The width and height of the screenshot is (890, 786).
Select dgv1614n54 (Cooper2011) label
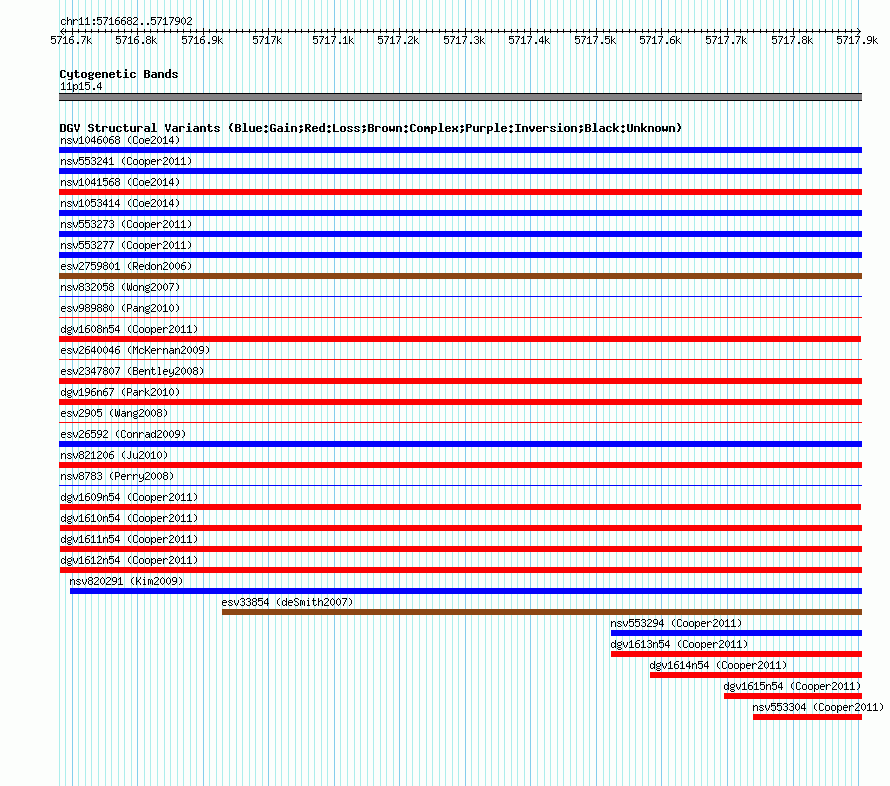pos(718,665)
